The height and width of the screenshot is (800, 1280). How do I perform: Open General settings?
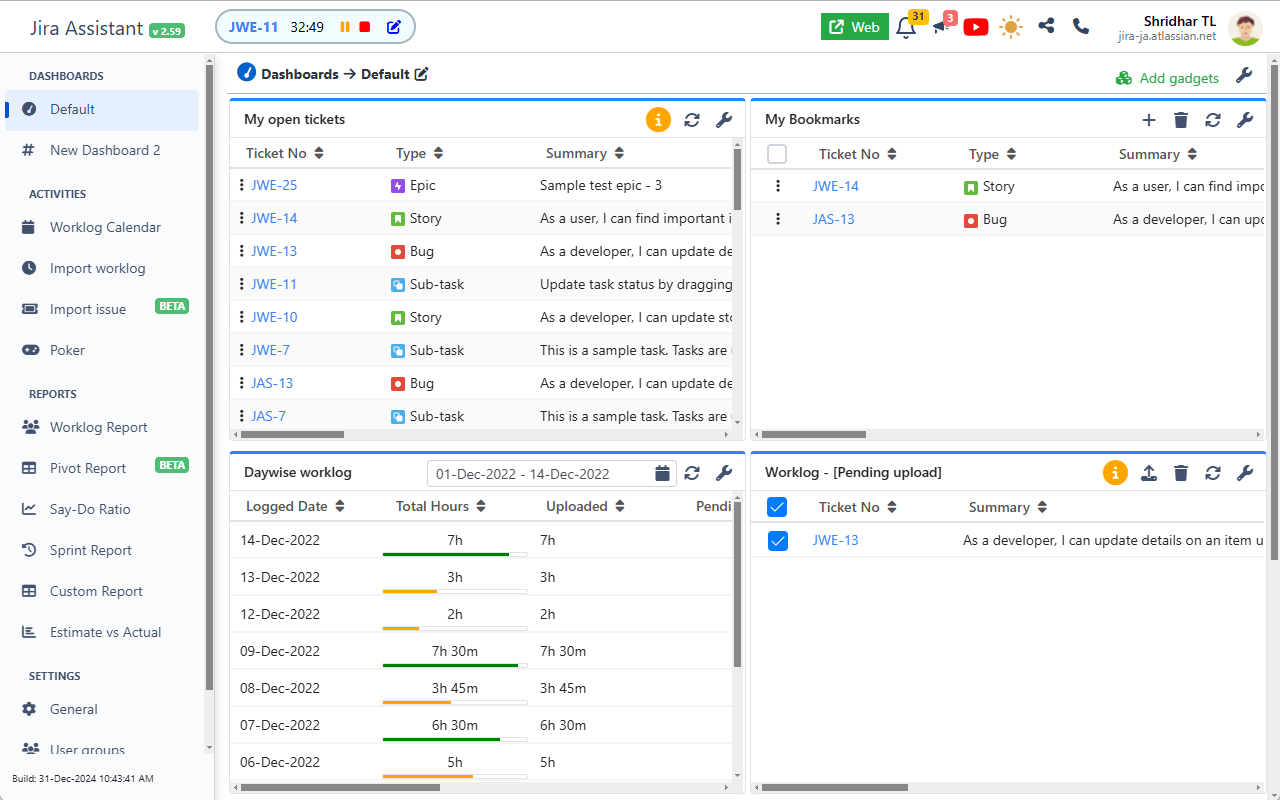click(102, 709)
